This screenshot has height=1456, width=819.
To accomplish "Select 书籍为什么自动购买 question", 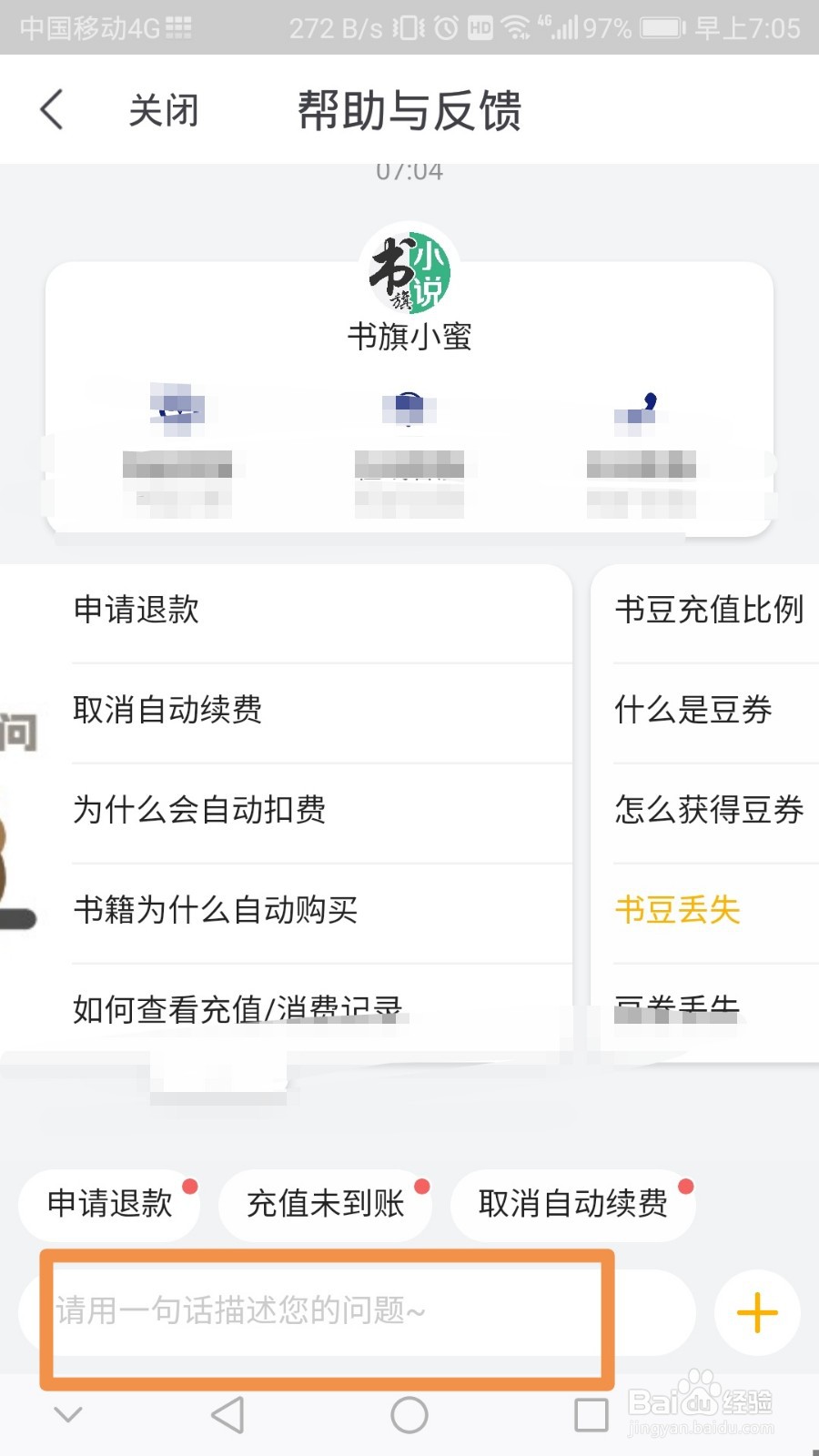I will click(x=216, y=910).
